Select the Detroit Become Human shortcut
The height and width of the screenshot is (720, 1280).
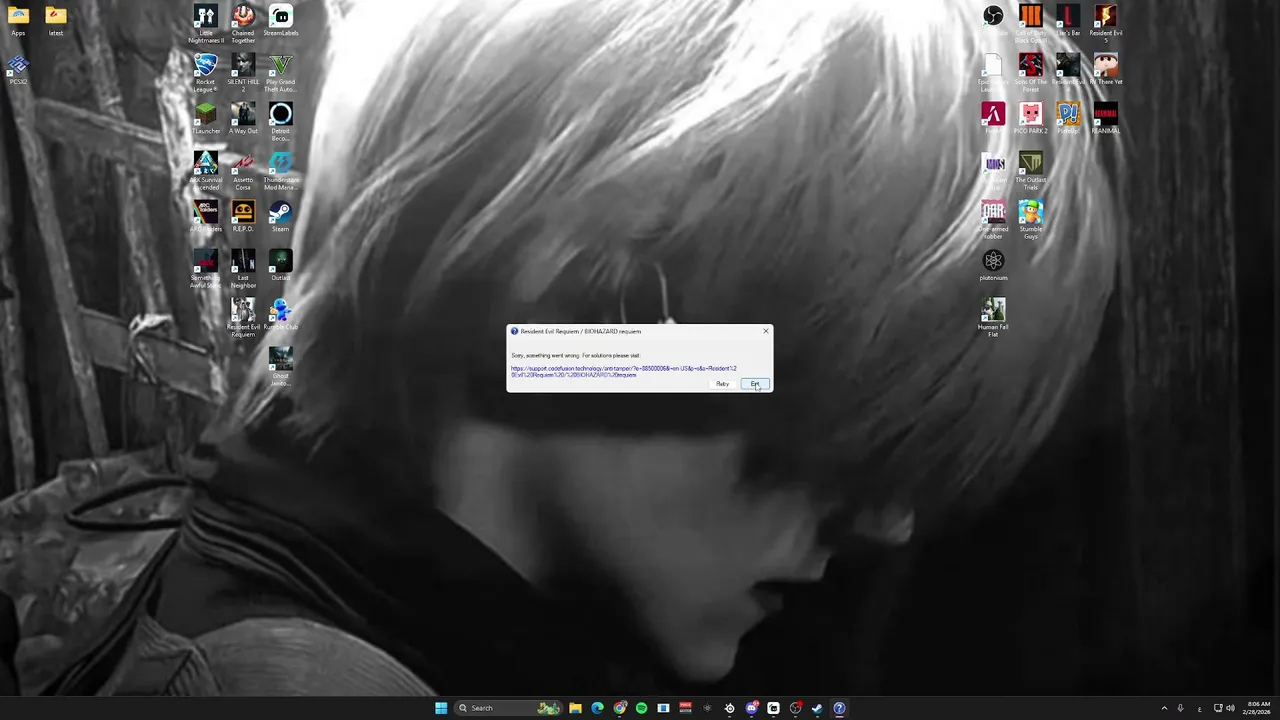[281, 122]
